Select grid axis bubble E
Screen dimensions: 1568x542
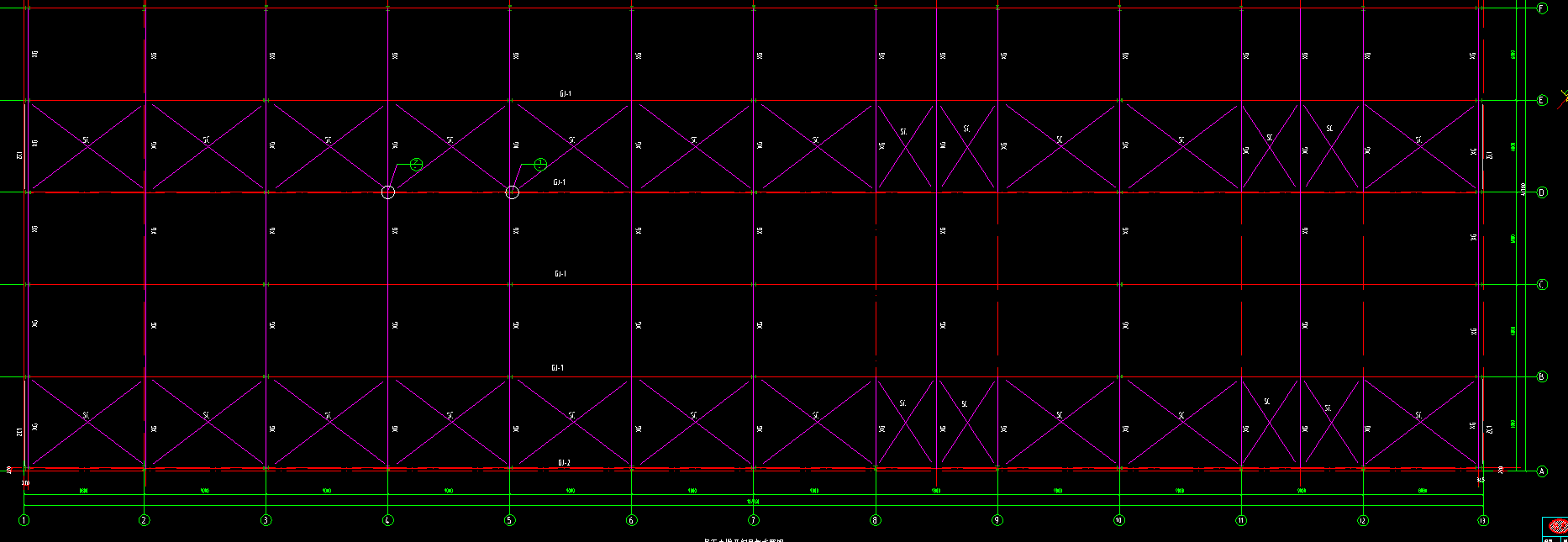point(1542,101)
